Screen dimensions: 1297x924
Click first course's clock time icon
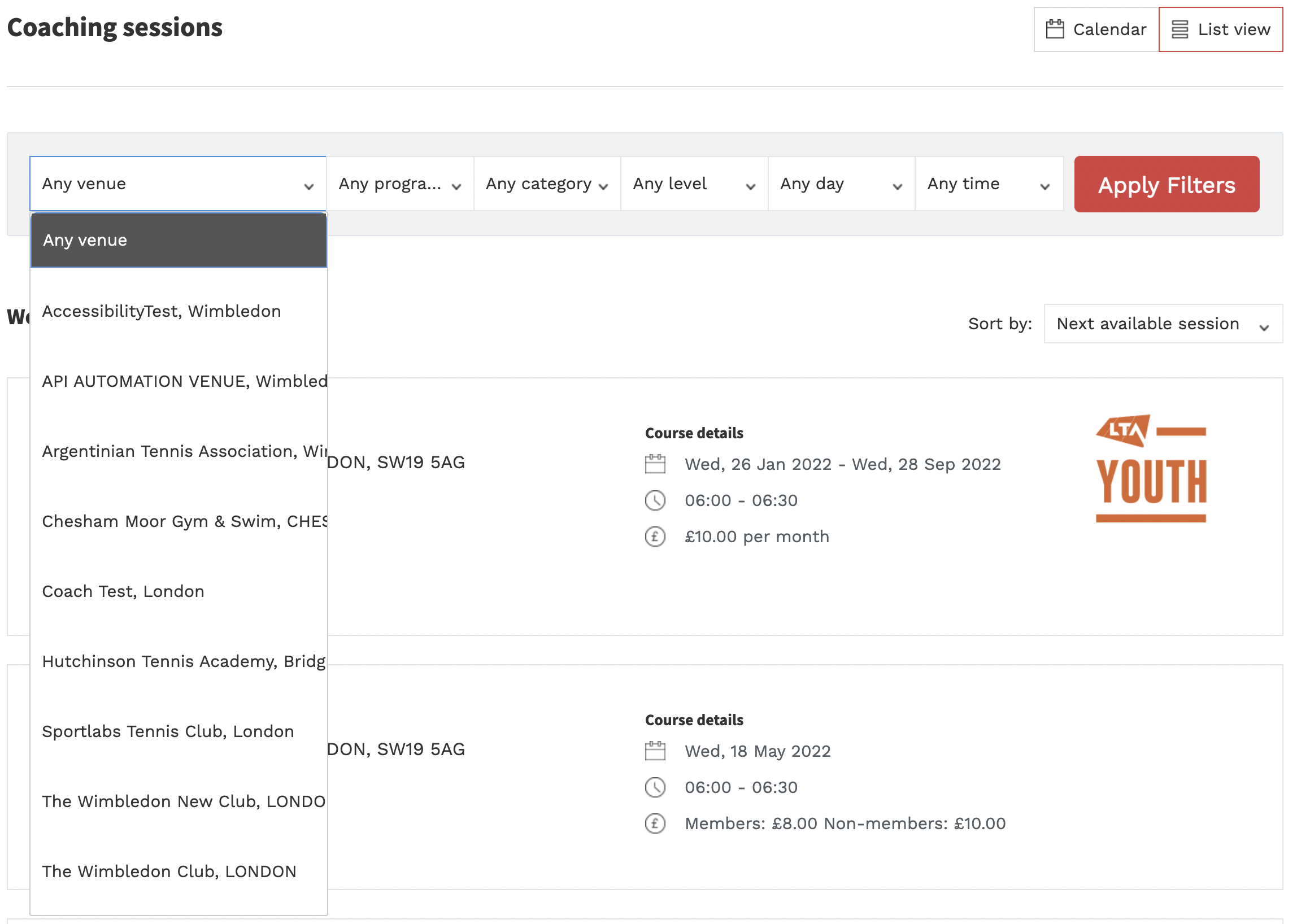(x=655, y=500)
